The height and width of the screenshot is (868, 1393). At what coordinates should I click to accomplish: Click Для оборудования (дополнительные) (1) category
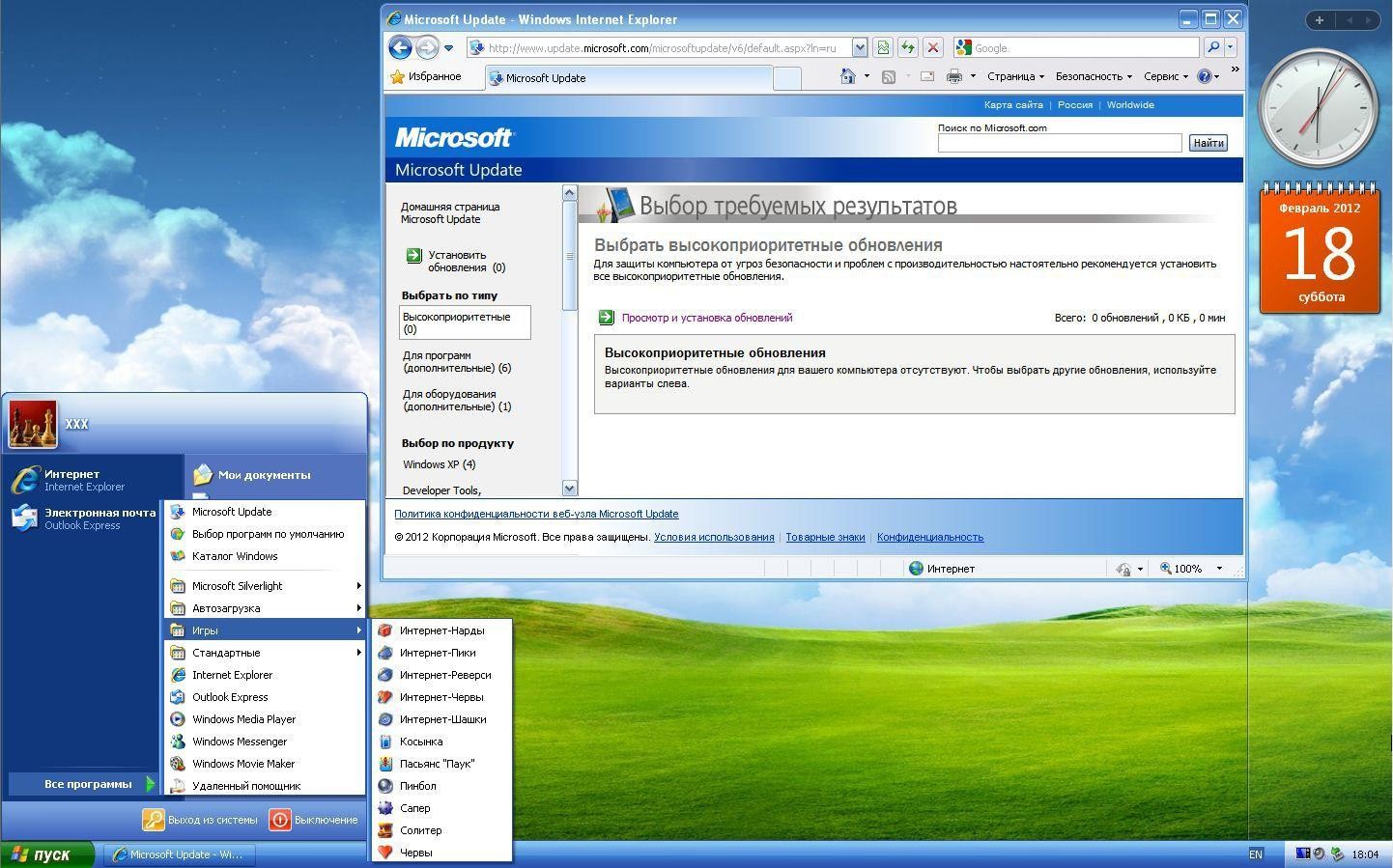pyautogui.click(x=457, y=400)
